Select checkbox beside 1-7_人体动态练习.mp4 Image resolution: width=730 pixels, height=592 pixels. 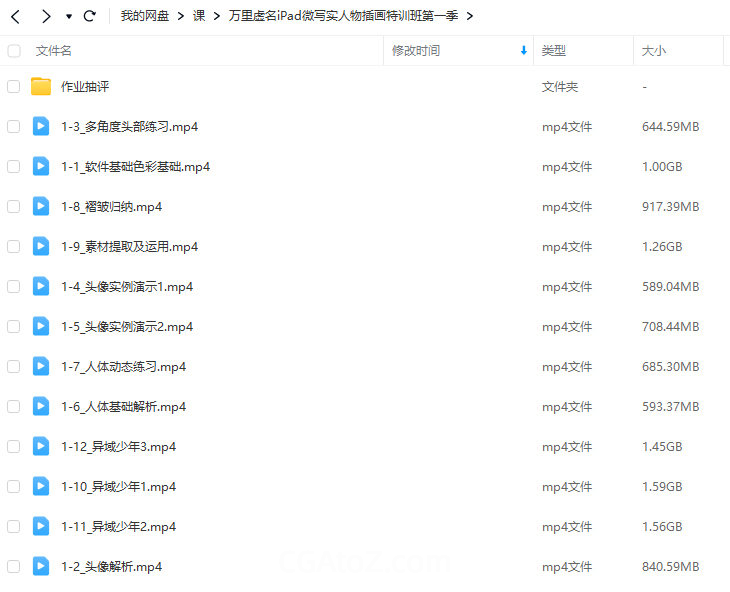click(x=13, y=367)
